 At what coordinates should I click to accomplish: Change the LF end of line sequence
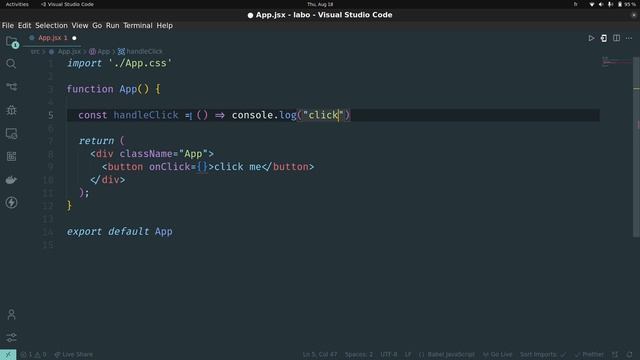[408, 355]
